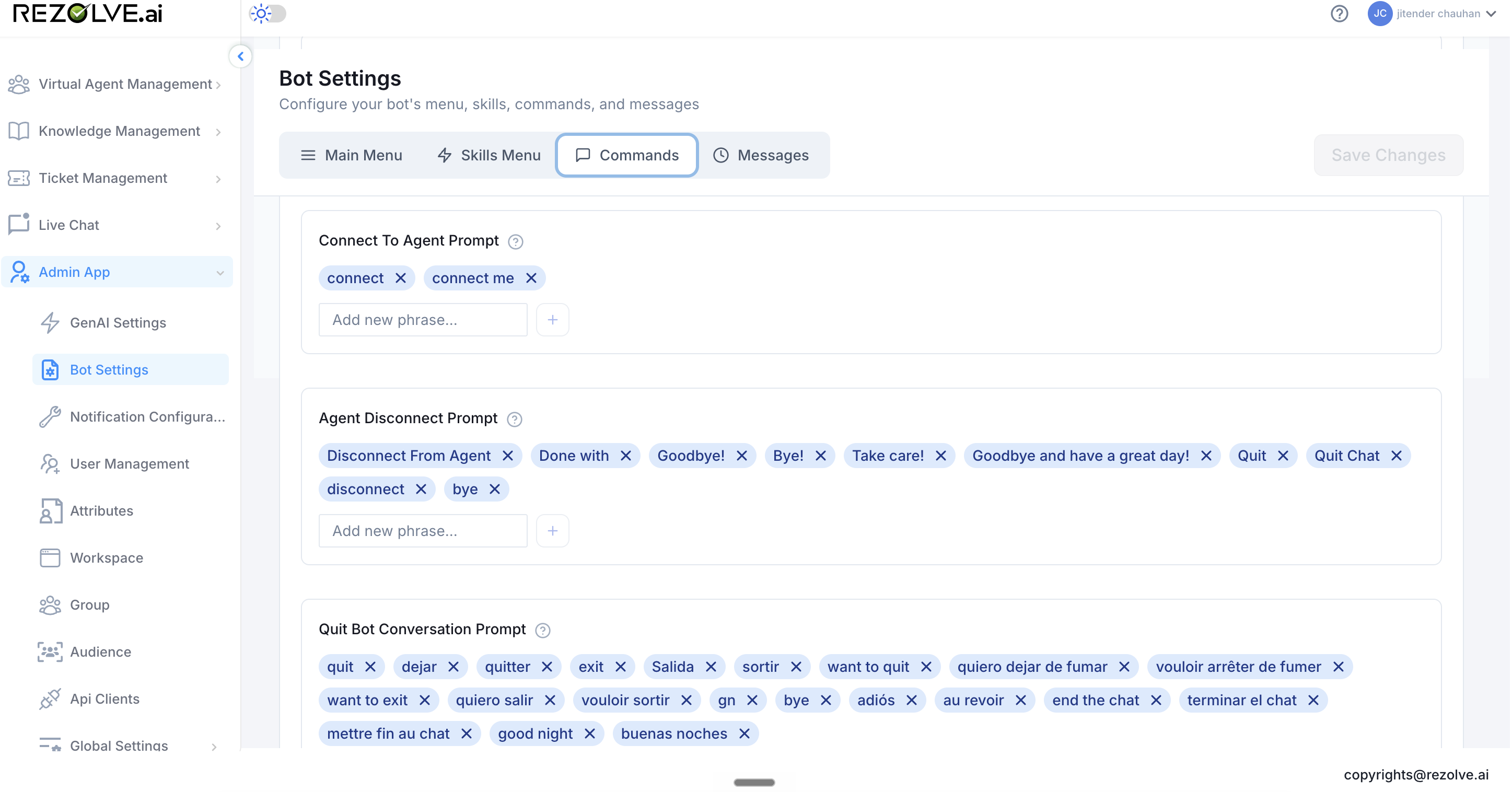Remove the 'gn' chip
Viewport: 1512px width, 792px height.
pyautogui.click(x=752, y=700)
